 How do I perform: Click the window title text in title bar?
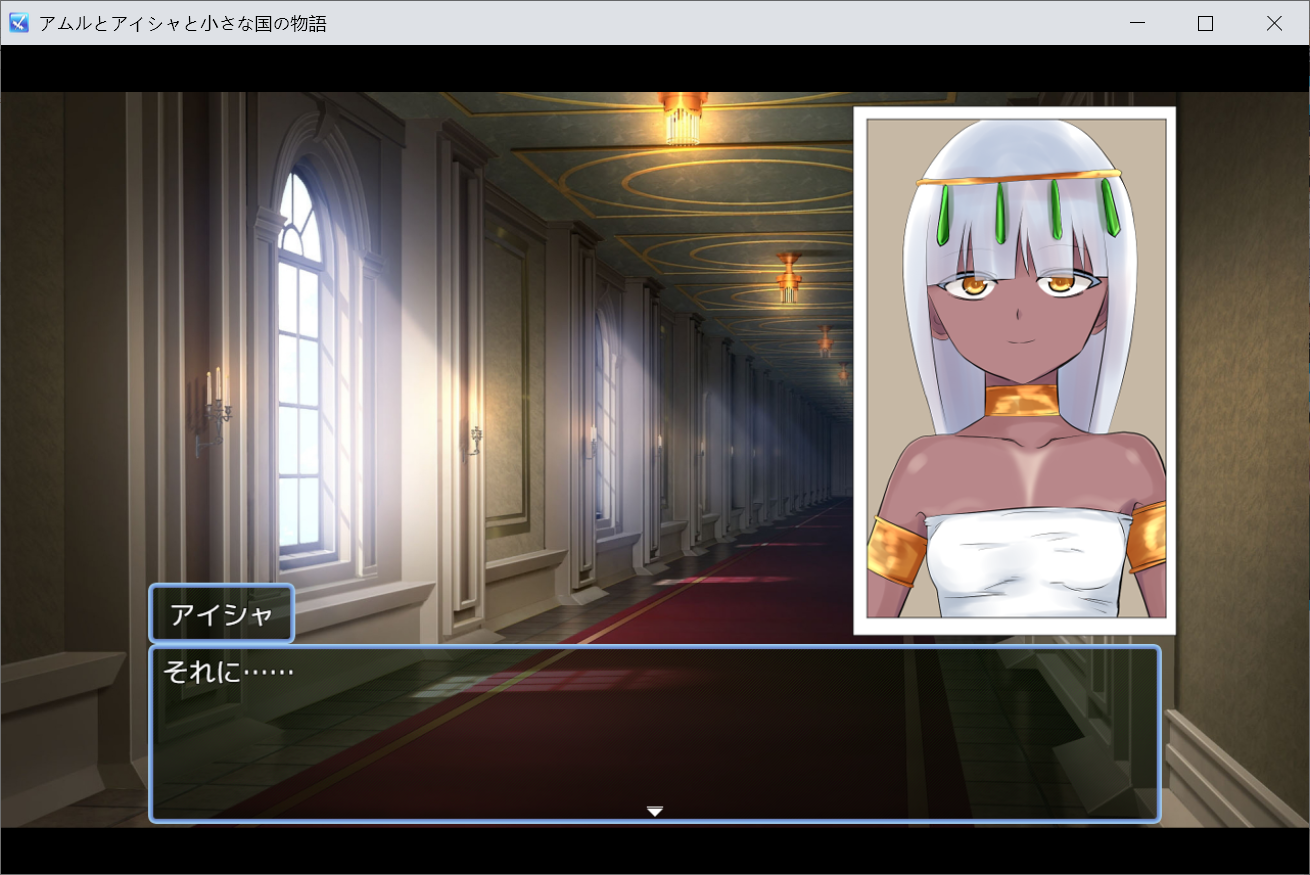click(x=183, y=23)
